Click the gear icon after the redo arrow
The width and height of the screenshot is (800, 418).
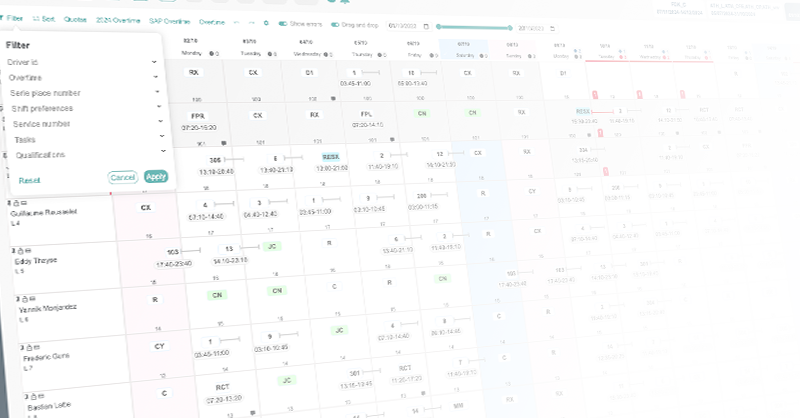[266, 23]
